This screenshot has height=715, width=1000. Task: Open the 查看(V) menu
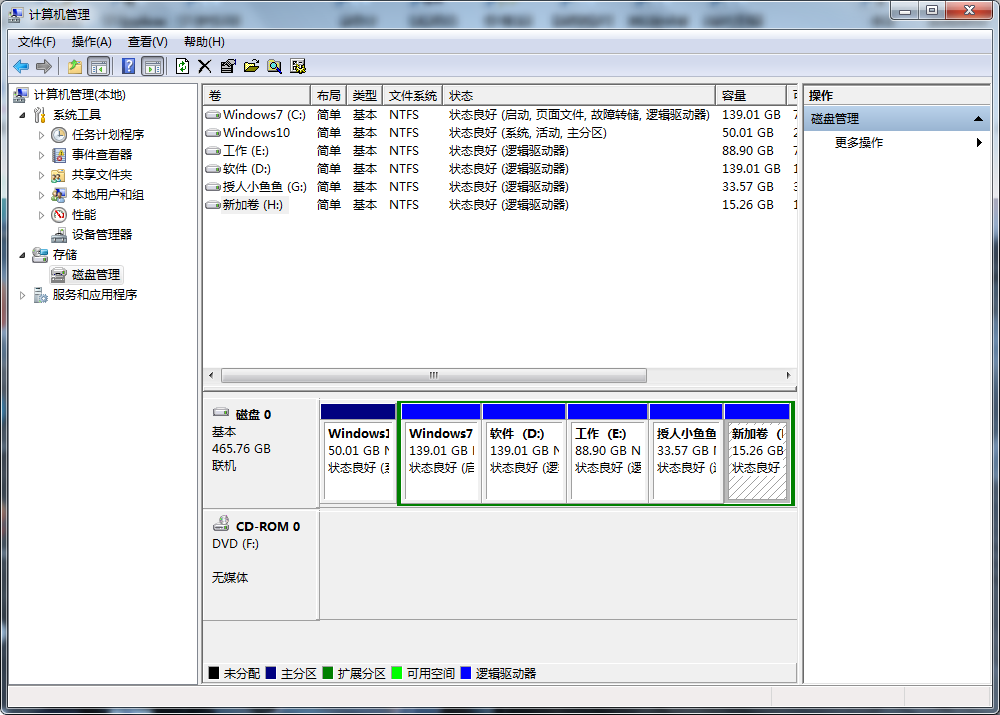coord(147,42)
